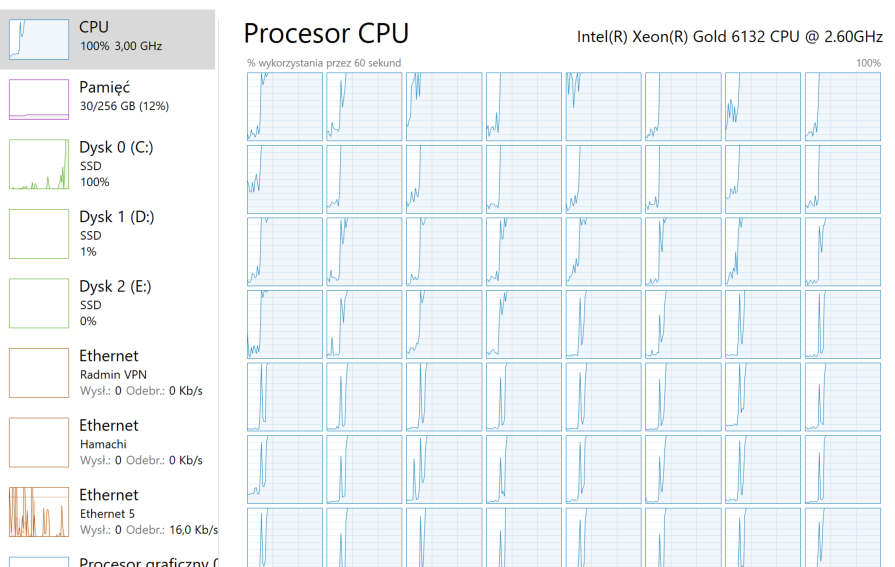
Task: Select Dysk 2 (E:) entry
Action: [x=108, y=303]
